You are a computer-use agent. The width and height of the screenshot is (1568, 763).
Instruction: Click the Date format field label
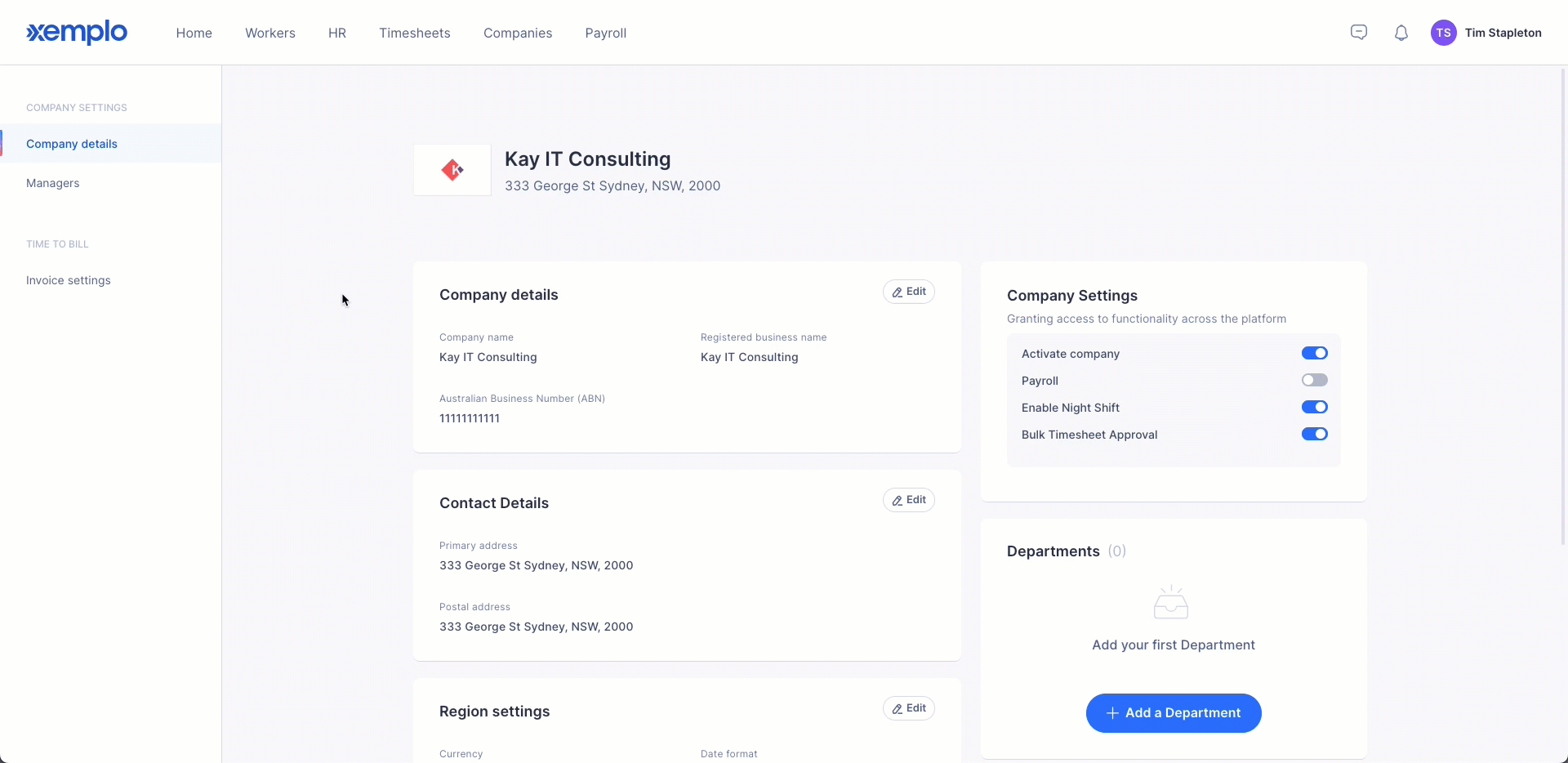tap(729, 754)
